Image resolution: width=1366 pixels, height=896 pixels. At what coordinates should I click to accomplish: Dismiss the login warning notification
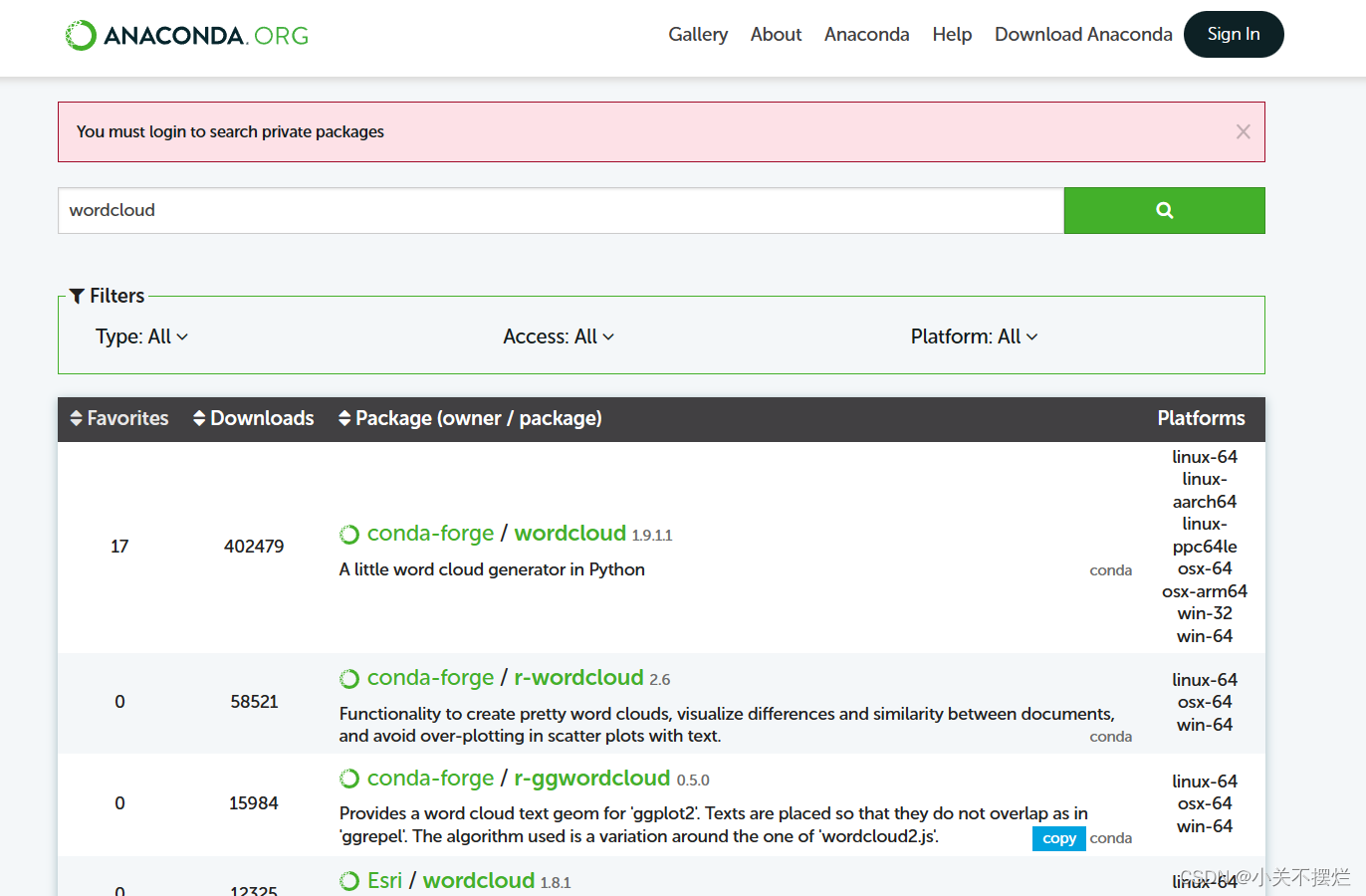(x=1243, y=130)
